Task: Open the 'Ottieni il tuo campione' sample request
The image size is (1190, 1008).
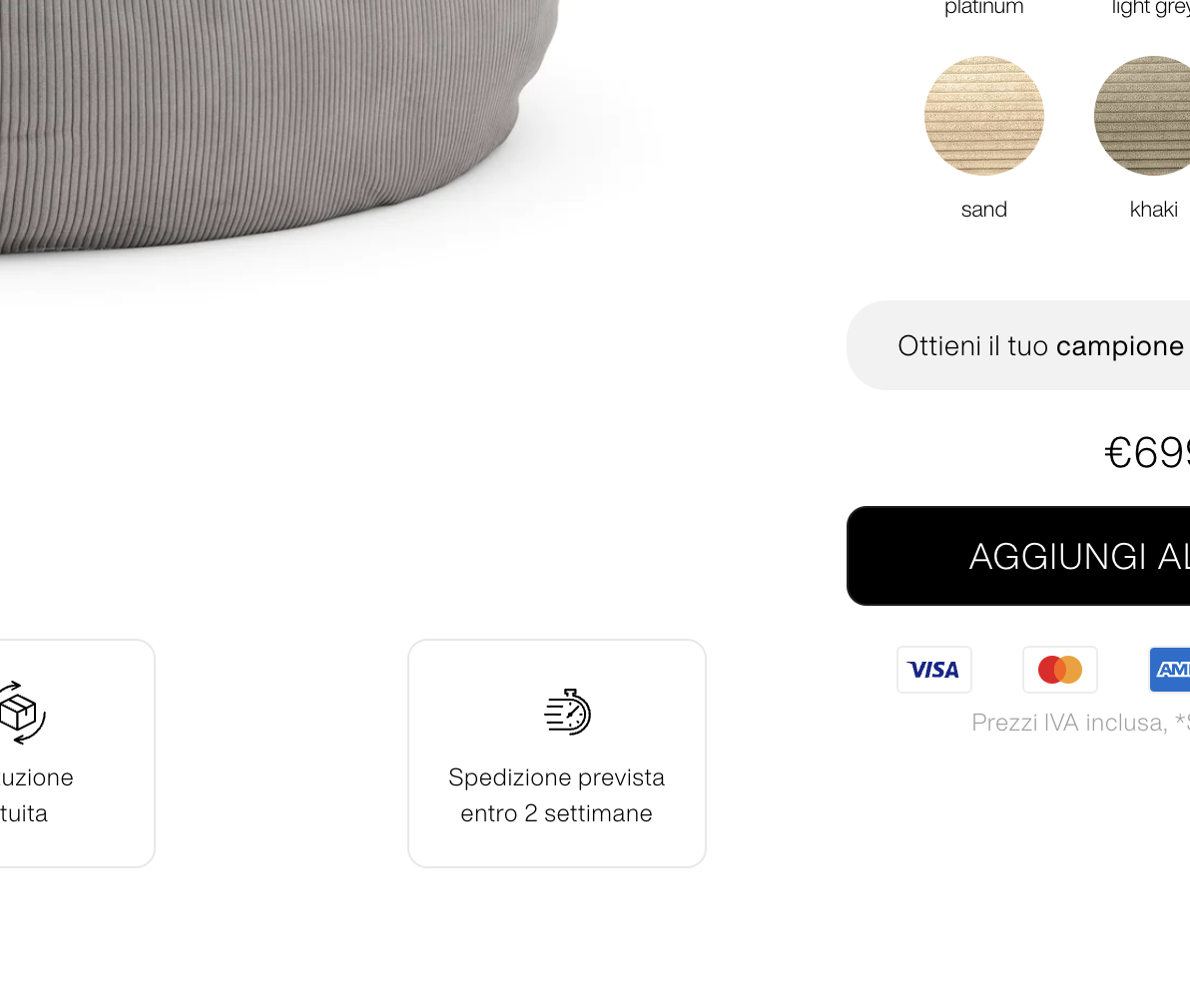Action: [x=1017, y=345]
